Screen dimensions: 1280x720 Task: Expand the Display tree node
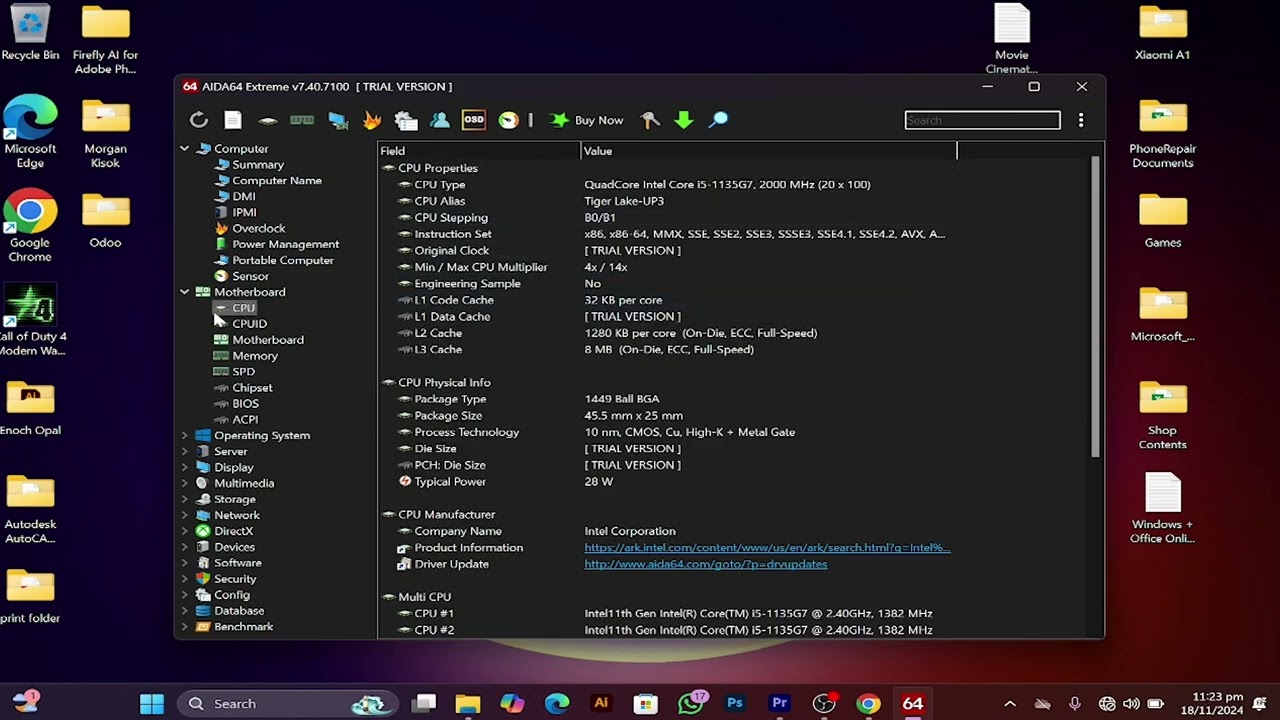pyautogui.click(x=184, y=468)
